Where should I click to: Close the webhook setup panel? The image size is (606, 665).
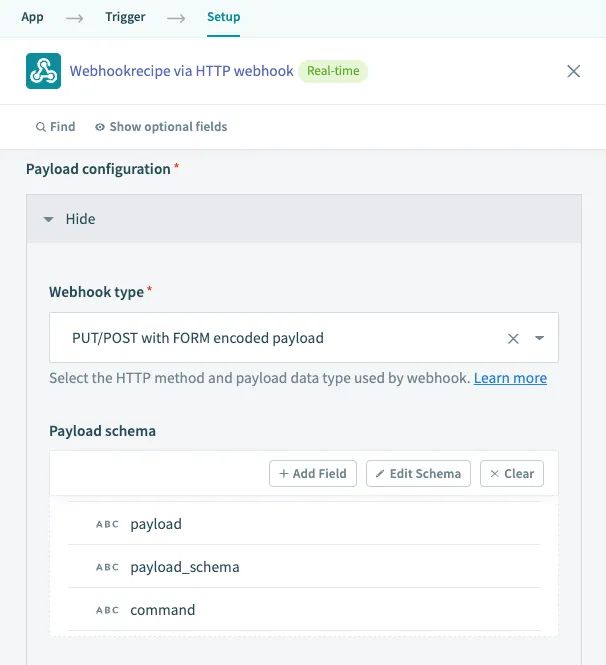coord(574,71)
